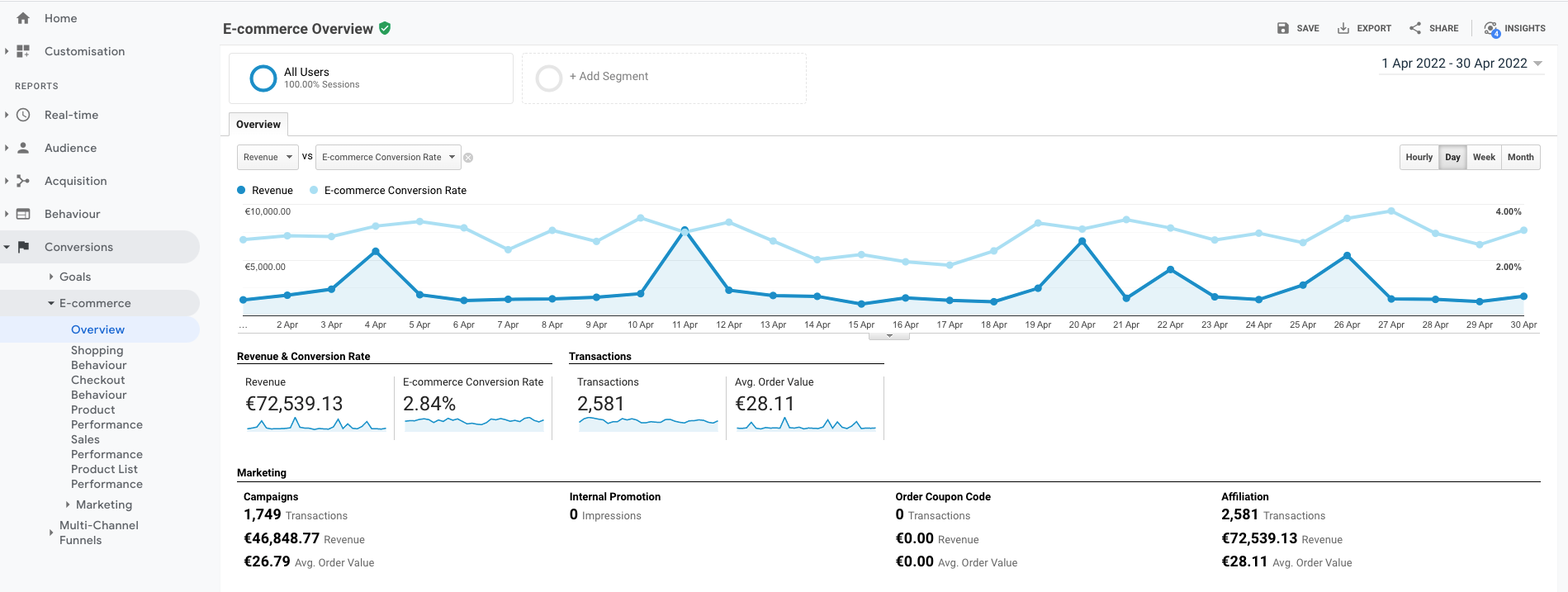This screenshot has height=592, width=1568.
Task: Click the Save report disk icon
Action: coord(1283,28)
